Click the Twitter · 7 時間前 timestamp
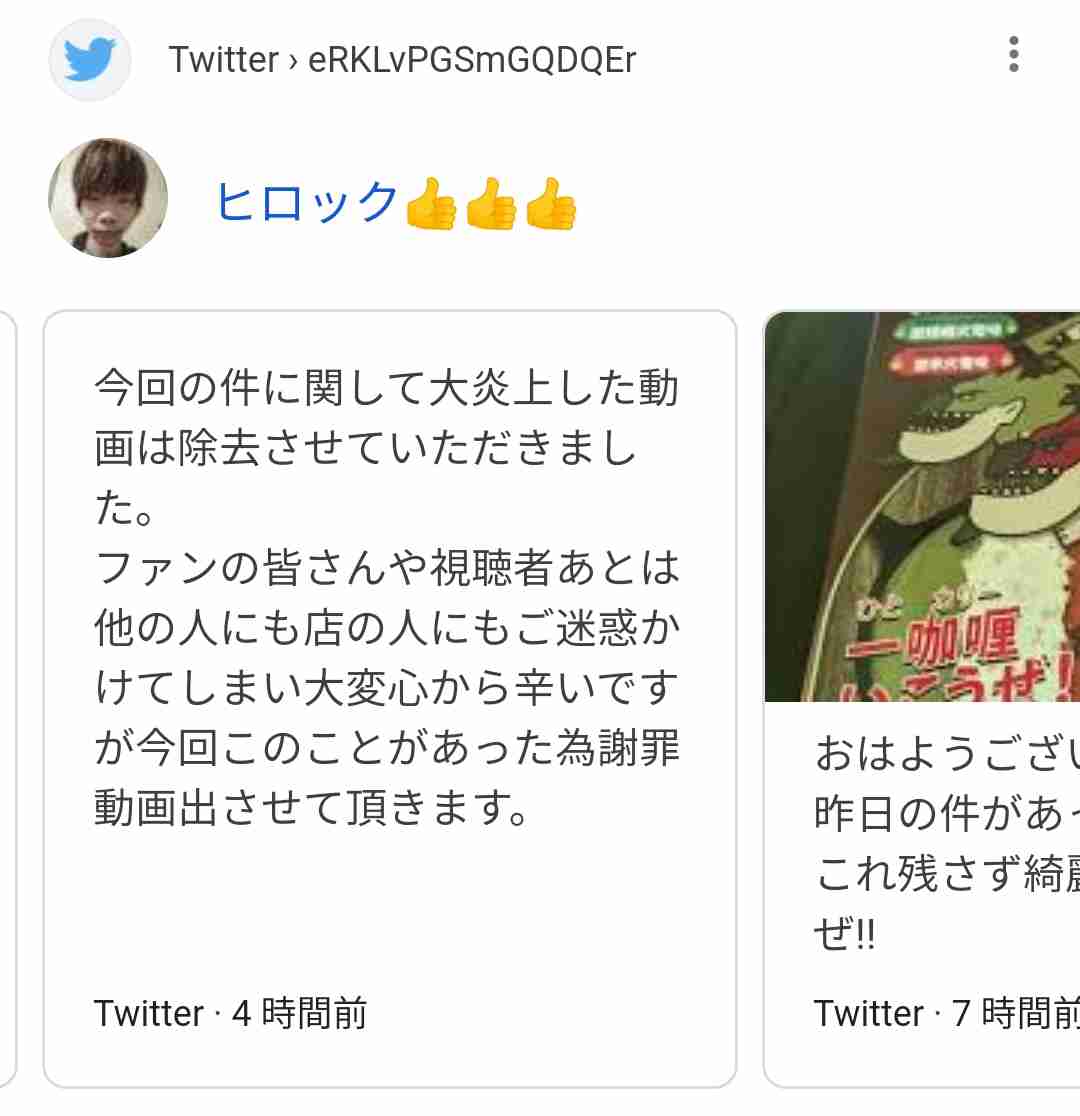Screen dimensions: 1080x1116 [x=947, y=1013]
